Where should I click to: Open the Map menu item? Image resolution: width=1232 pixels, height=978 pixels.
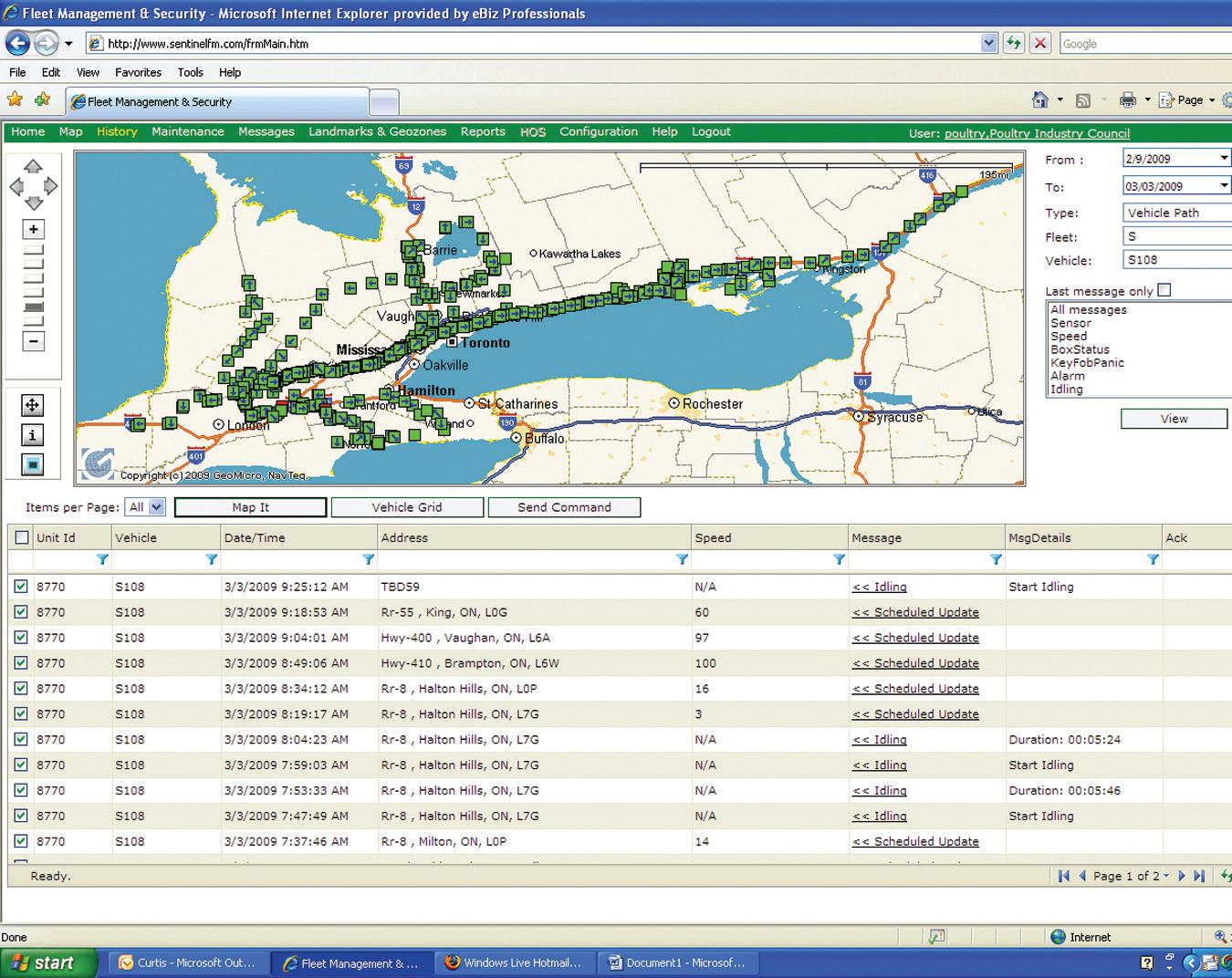(x=70, y=131)
